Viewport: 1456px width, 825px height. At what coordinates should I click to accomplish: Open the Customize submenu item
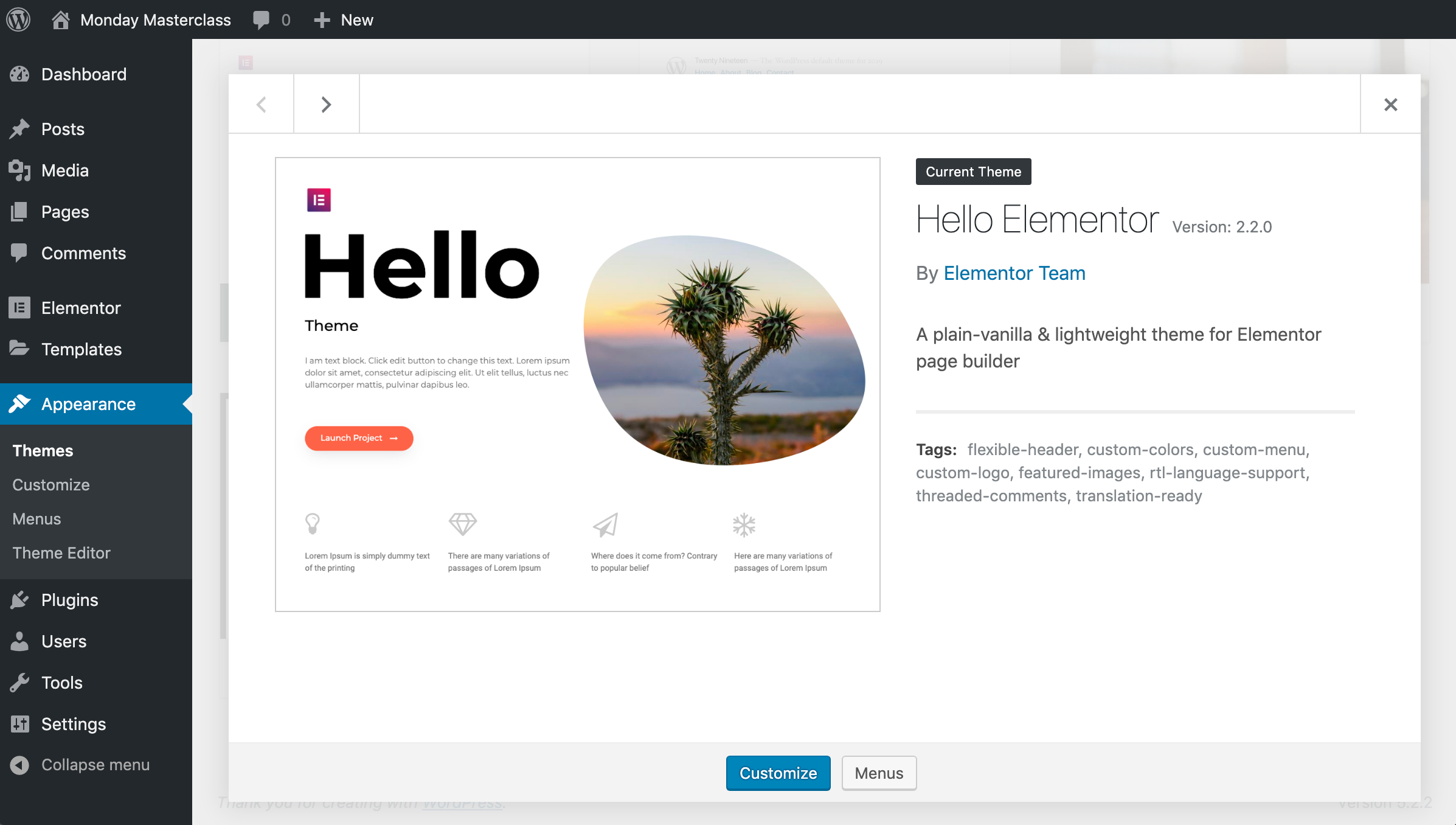pyautogui.click(x=51, y=485)
